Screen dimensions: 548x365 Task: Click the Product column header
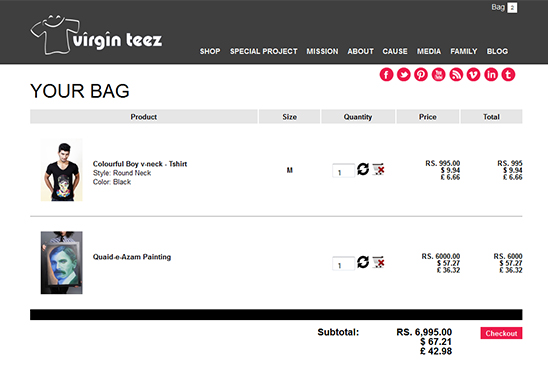[x=144, y=117]
